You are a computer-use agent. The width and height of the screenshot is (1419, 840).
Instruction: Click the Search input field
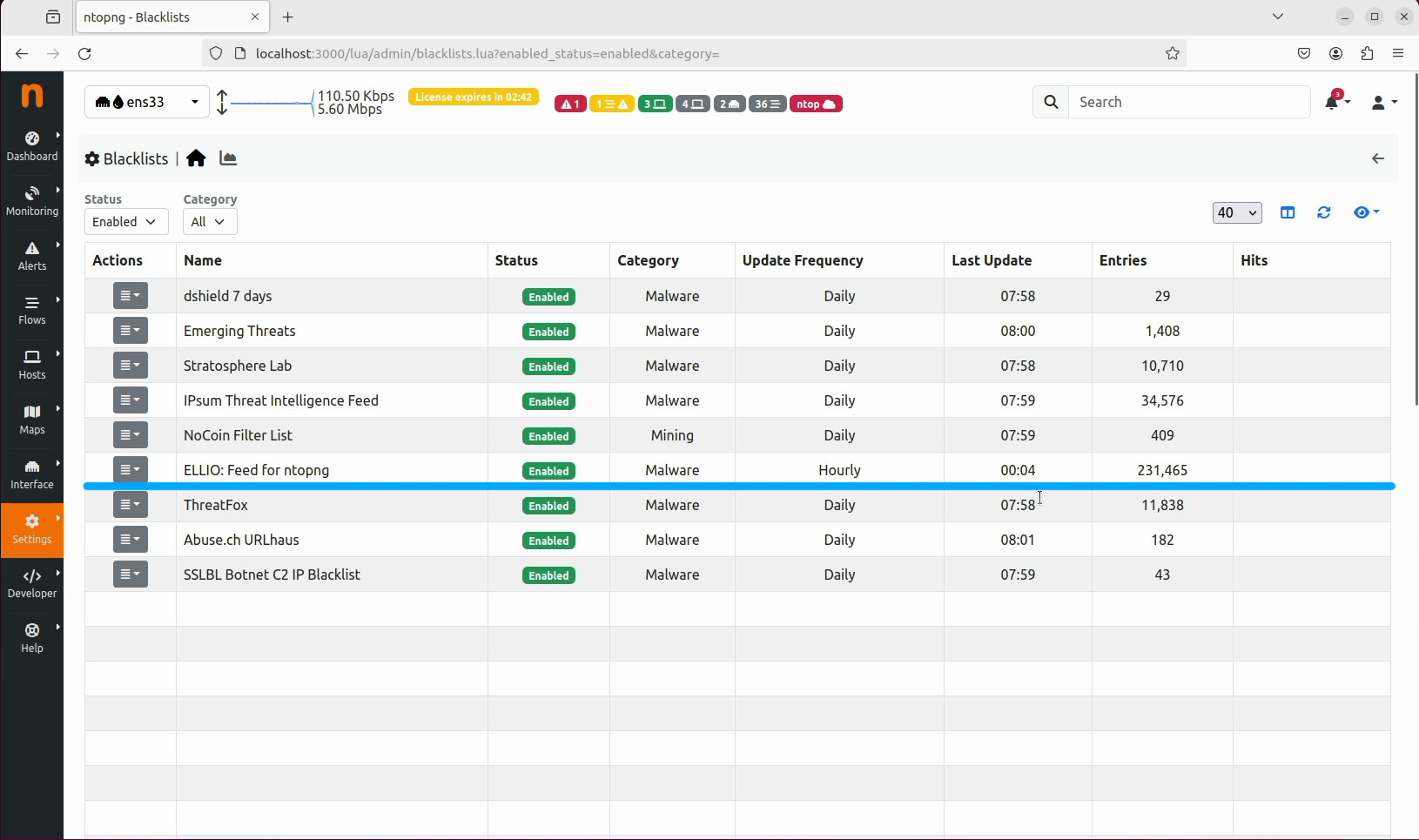1188,102
